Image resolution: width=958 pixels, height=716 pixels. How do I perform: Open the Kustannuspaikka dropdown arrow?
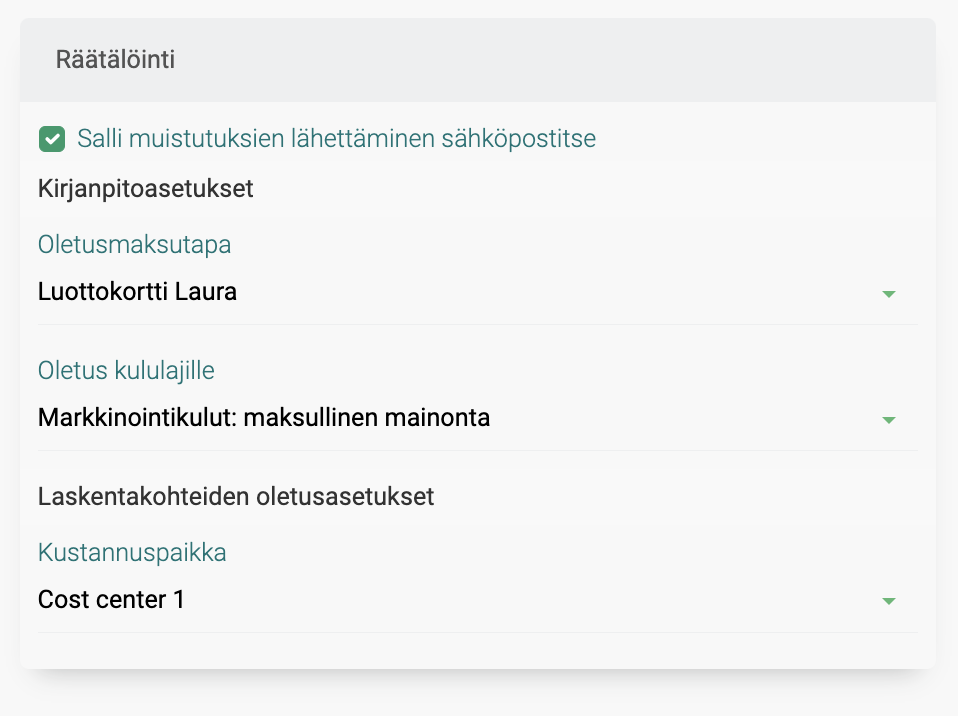click(x=888, y=602)
